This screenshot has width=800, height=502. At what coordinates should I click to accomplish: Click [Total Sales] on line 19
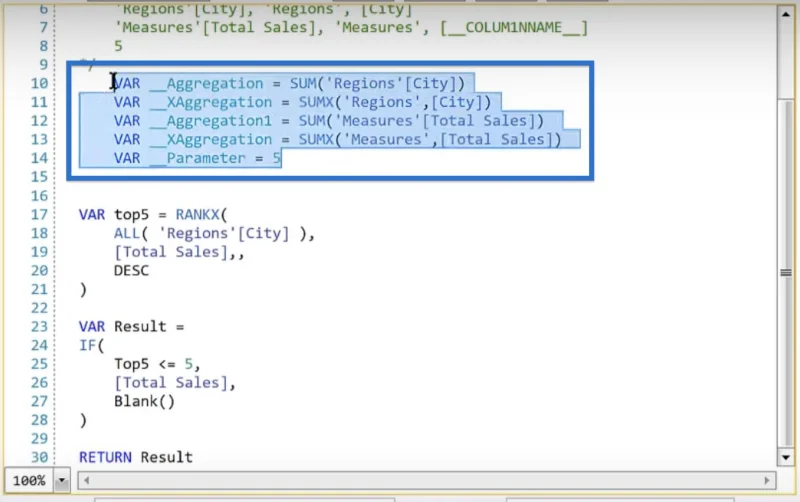(x=170, y=252)
